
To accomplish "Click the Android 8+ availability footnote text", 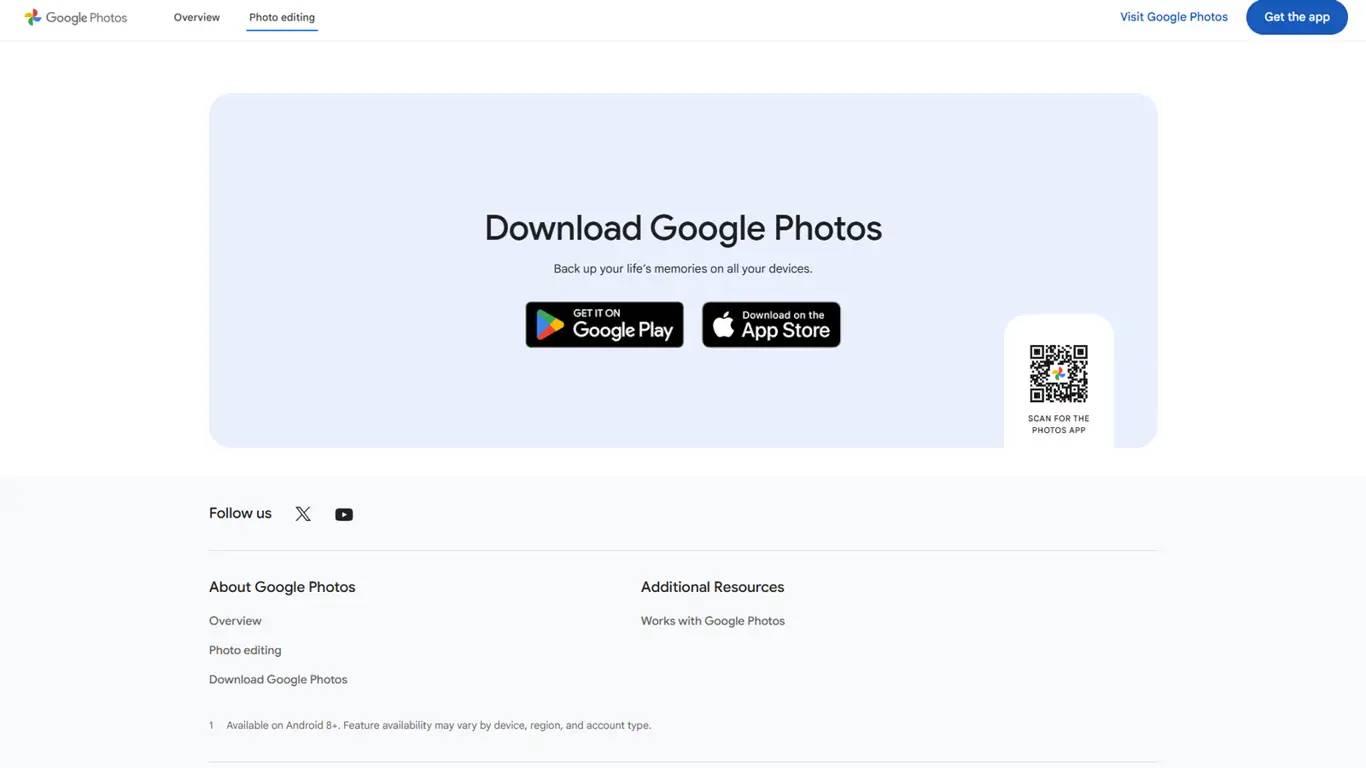I will [438, 725].
